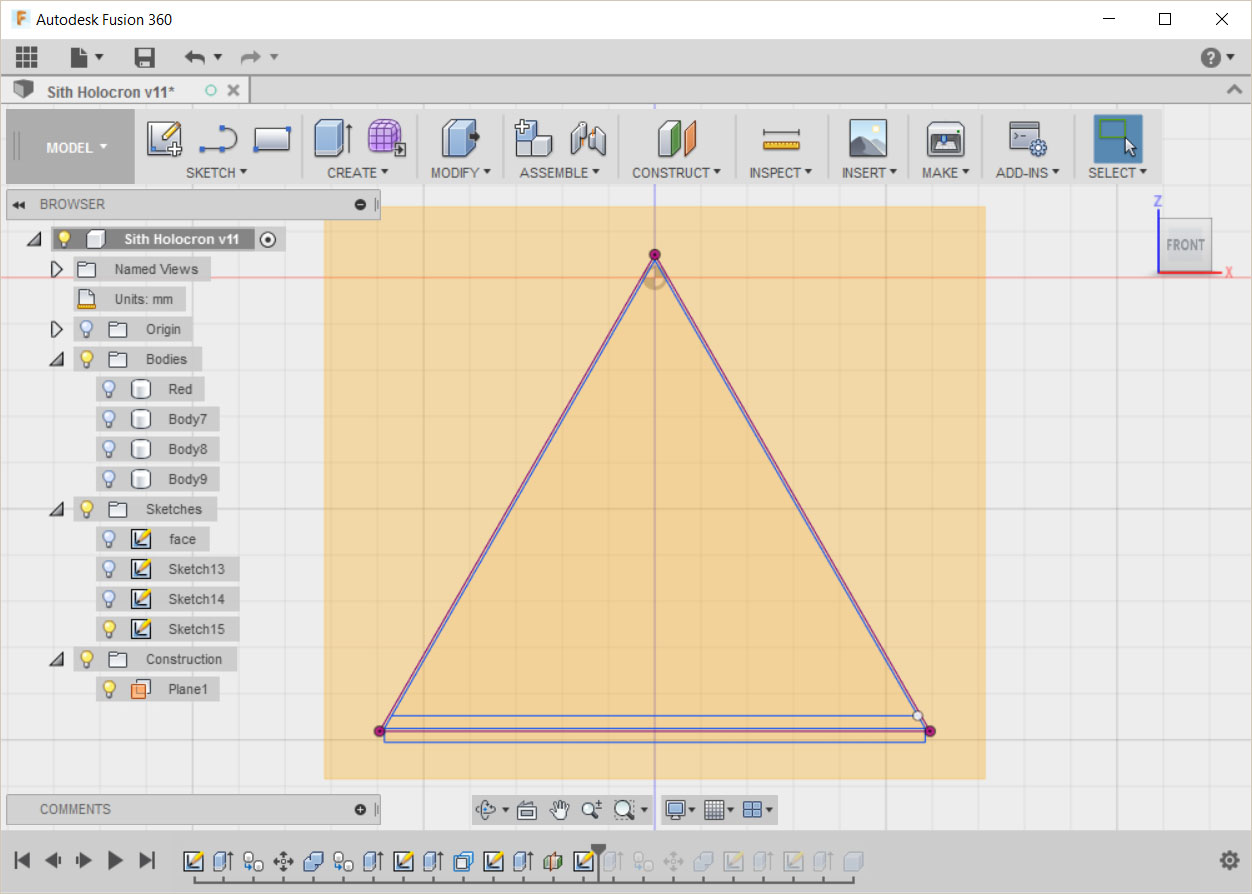1252x894 pixels.
Task: Click the Undo arrow
Action: [195, 57]
